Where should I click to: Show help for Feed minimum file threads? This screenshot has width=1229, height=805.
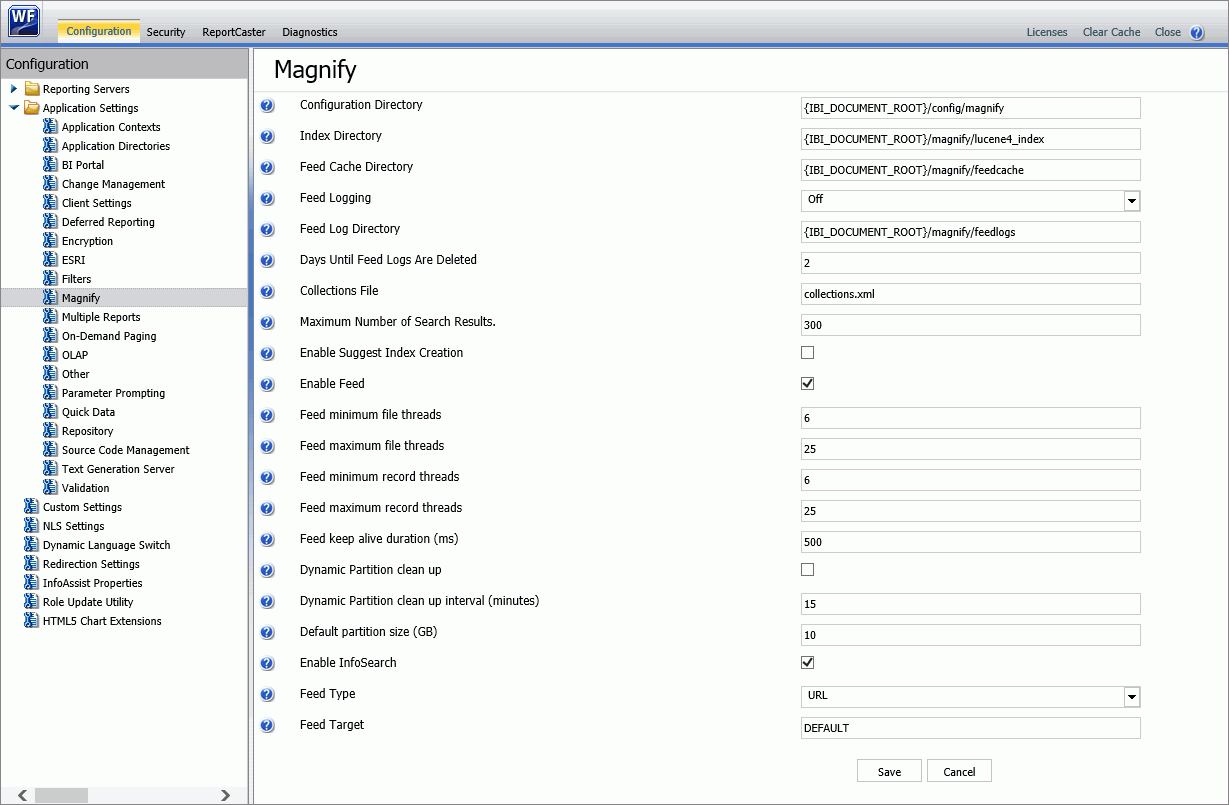click(x=267, y=416)
